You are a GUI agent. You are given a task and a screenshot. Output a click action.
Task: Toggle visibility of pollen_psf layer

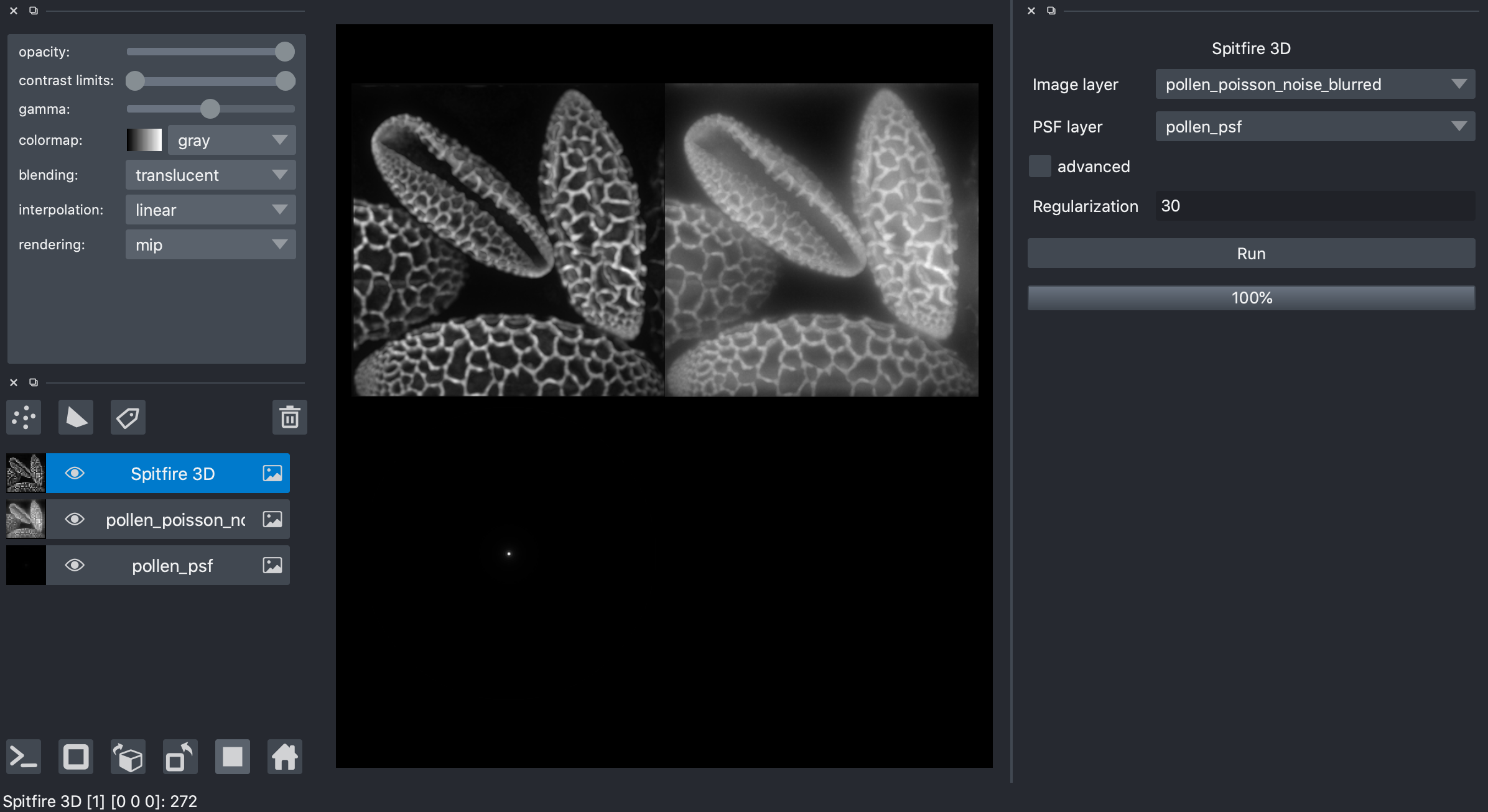pos(75,565)
